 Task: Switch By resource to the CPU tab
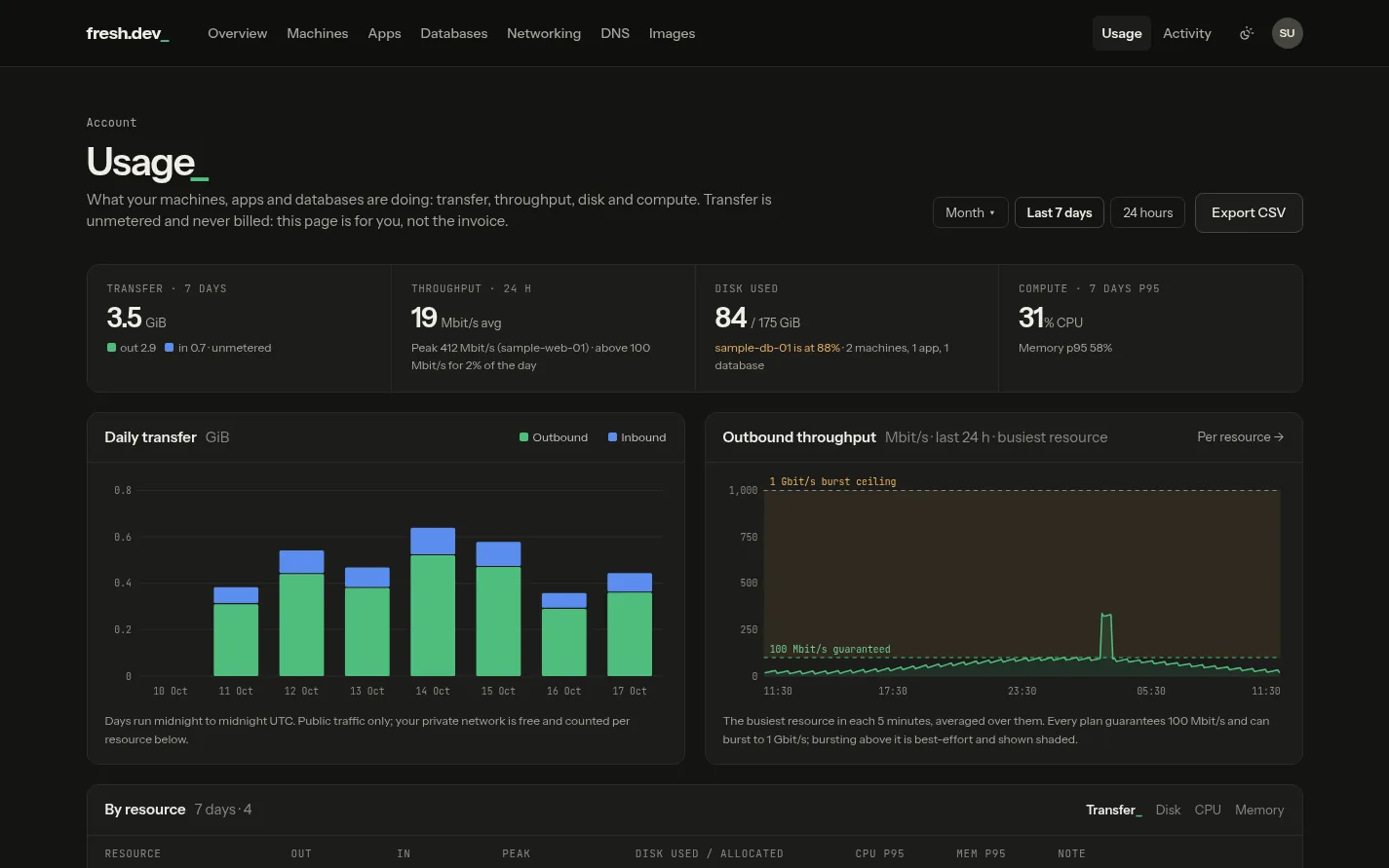pos(1208,810)
